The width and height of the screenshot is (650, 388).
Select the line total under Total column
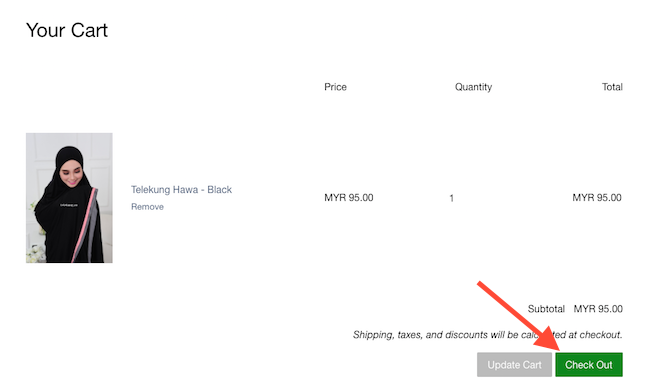[597, 198]
